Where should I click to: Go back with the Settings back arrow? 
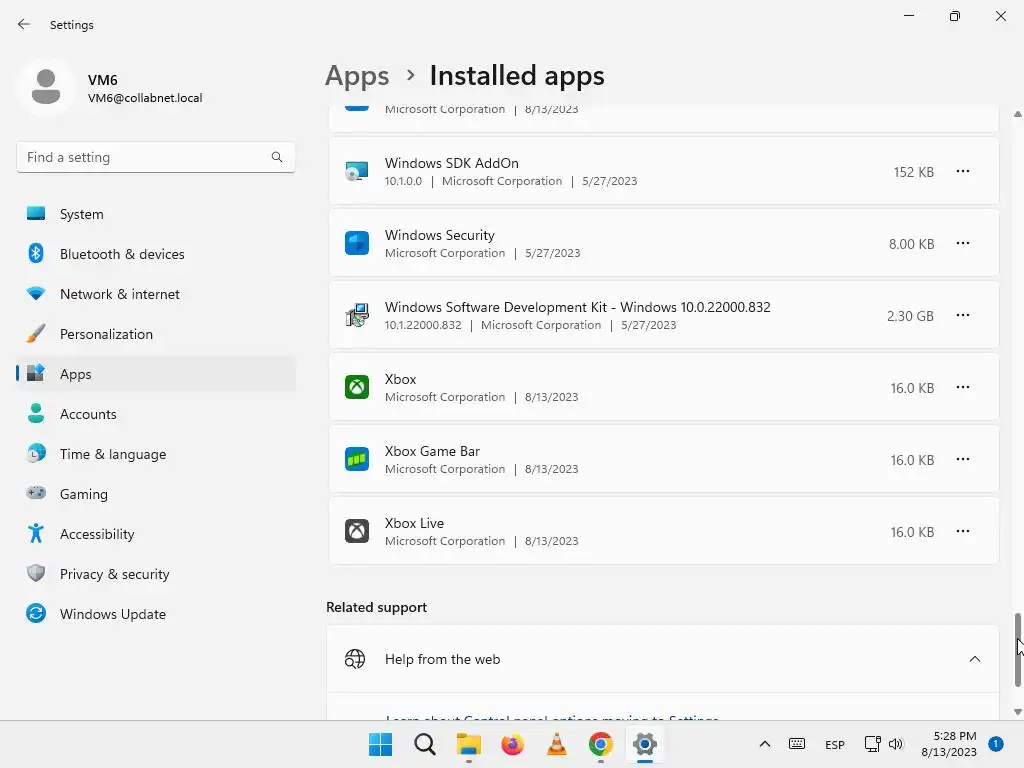pyautogui.click(x=24, y=24)
